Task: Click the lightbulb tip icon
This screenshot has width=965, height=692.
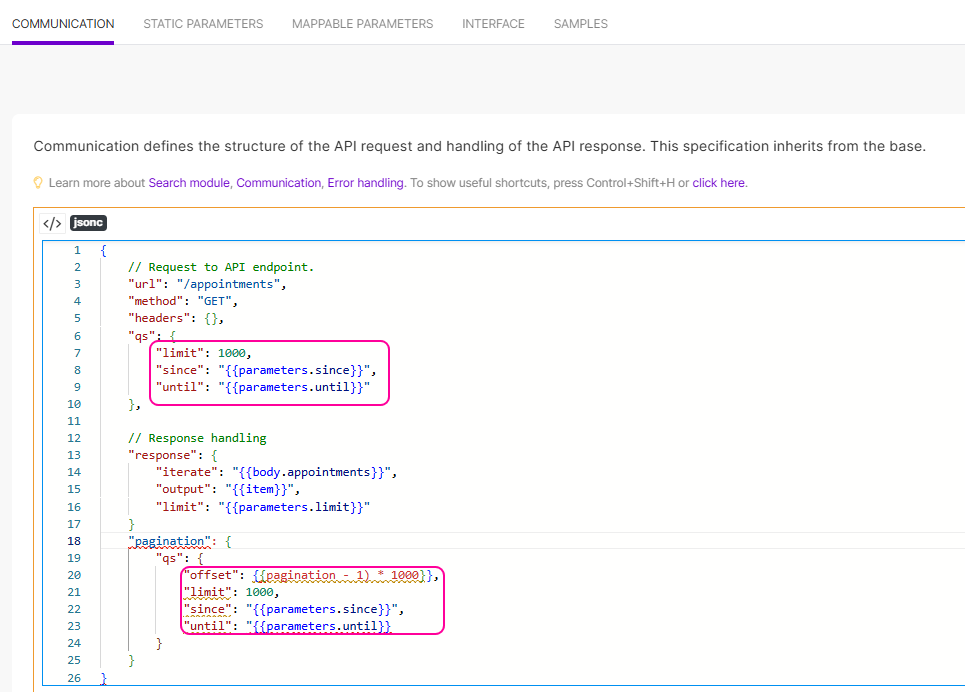Action: click(x=39, y=183)
